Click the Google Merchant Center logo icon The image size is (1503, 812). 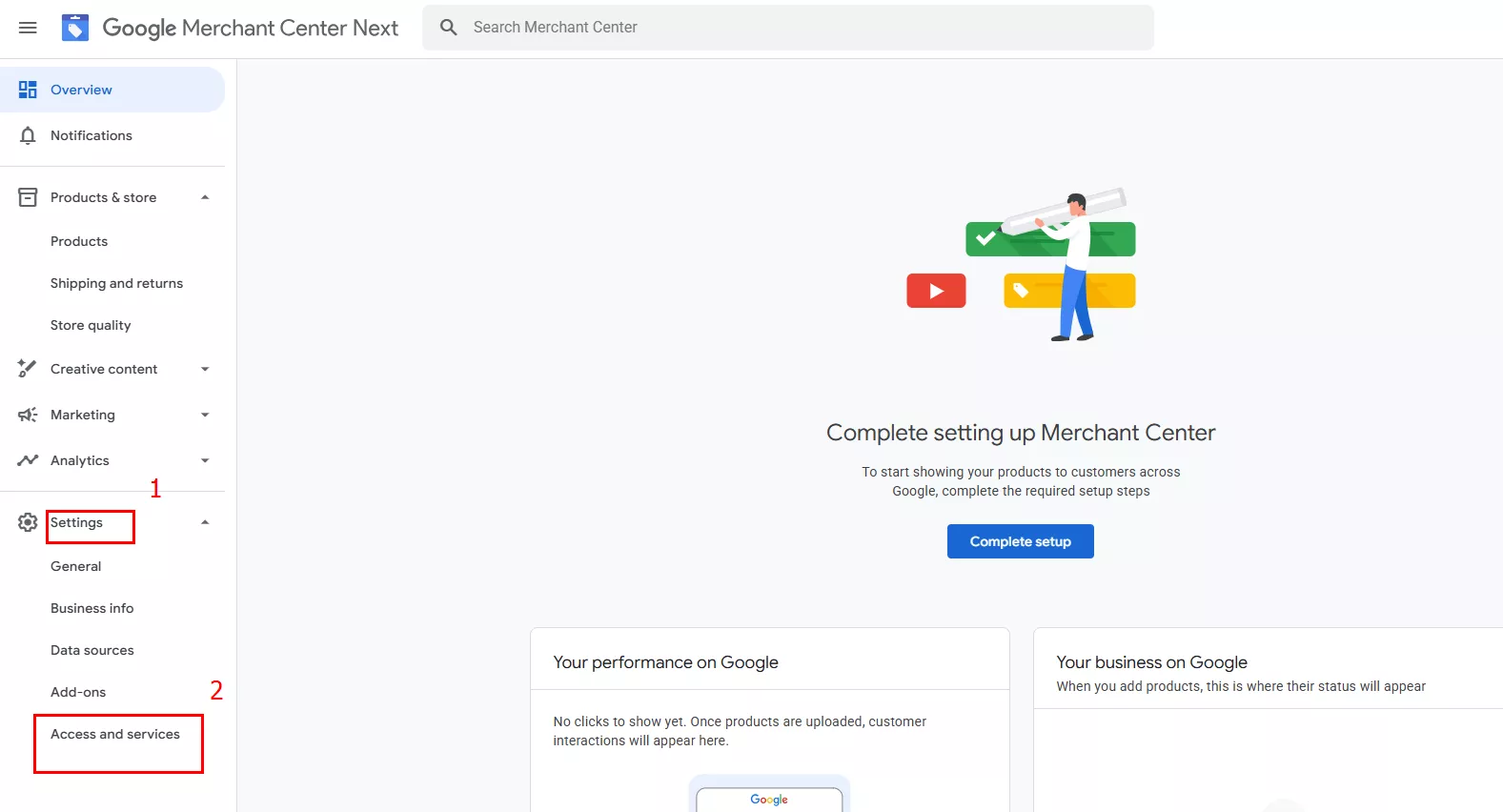coord(75,28)
